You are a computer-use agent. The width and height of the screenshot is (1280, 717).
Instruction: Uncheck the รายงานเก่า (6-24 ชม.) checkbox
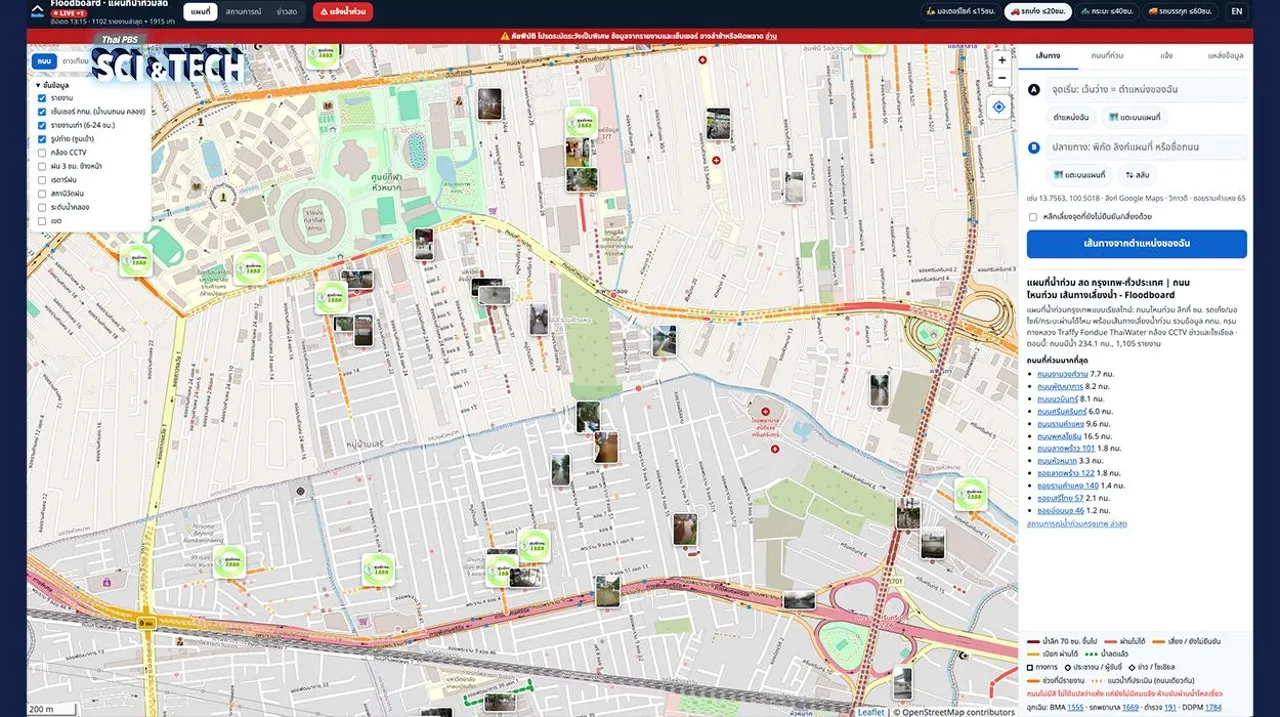point(41,125)
